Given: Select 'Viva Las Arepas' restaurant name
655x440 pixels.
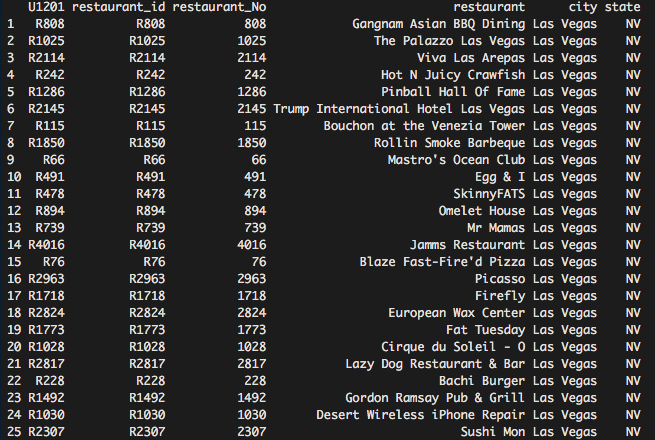Looking at the screenshot, I should [x=471, y=58].
